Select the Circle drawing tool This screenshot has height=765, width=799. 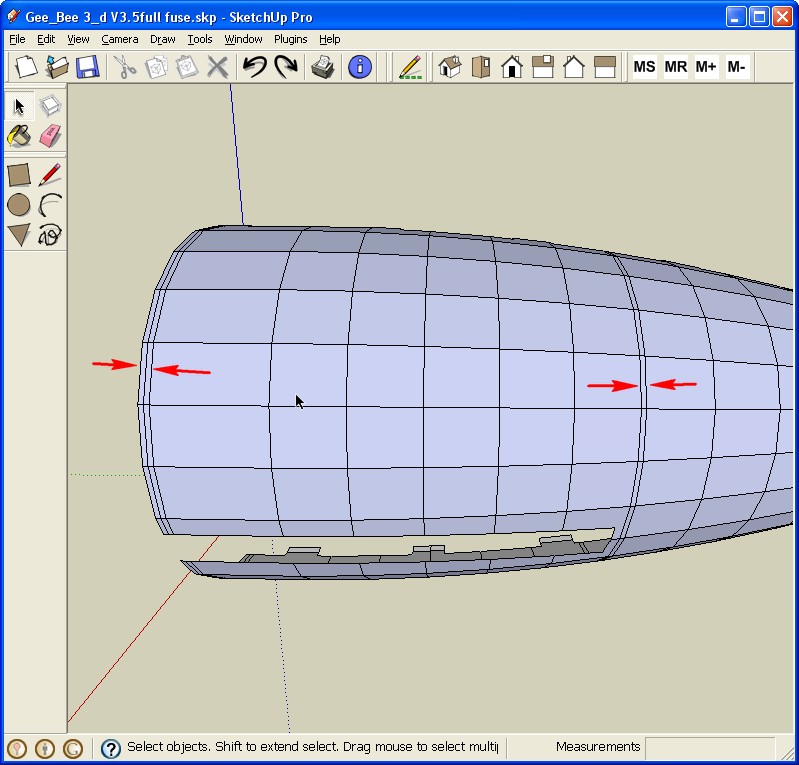[x=19, y=205]
